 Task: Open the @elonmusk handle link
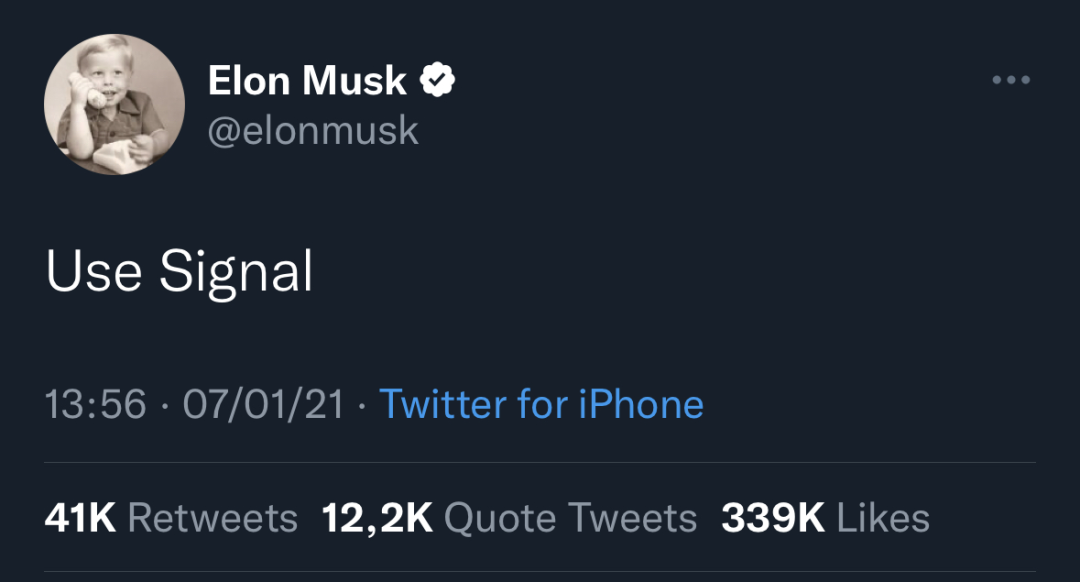(x=312, y=131)
